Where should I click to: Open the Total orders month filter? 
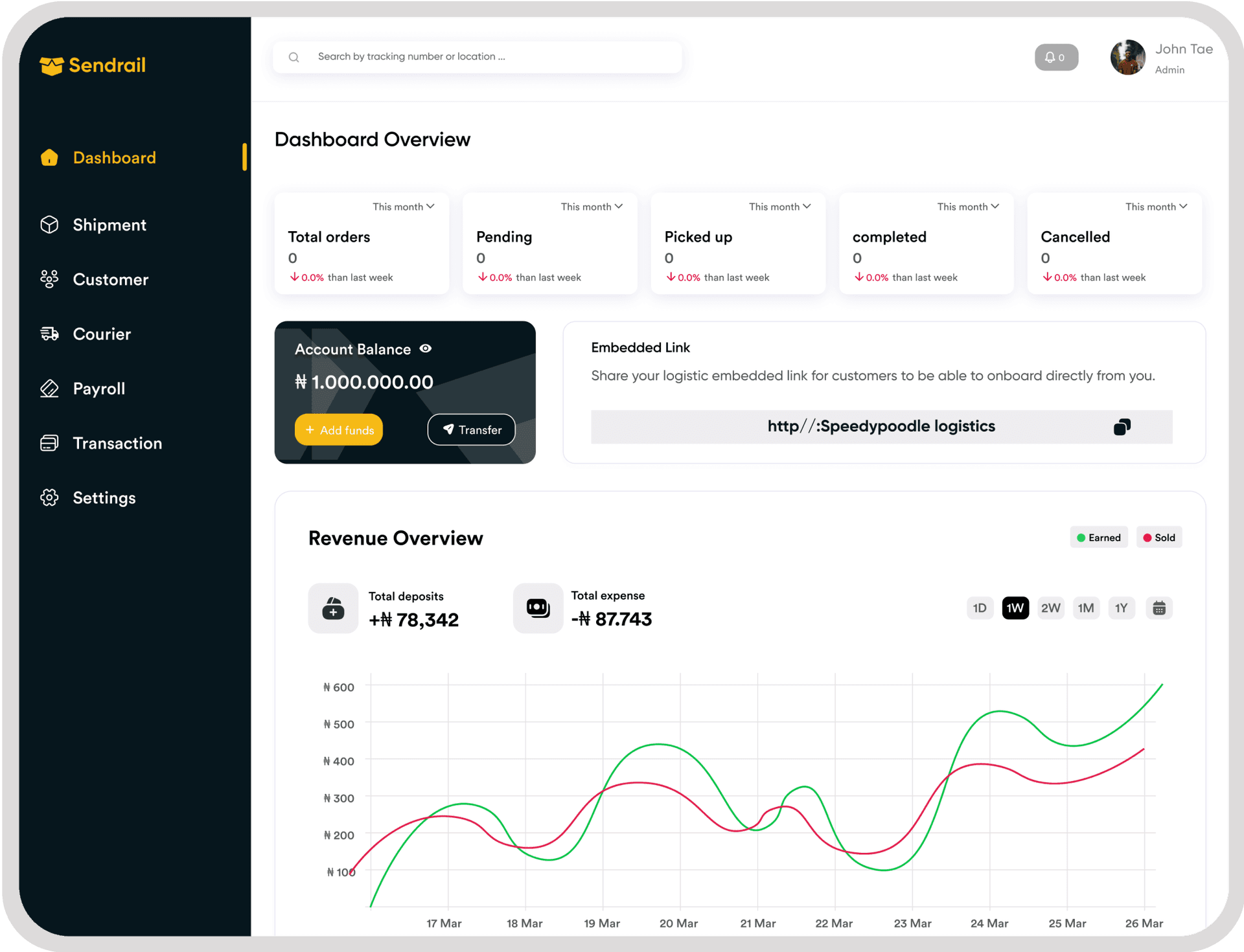click(x=403, y=206)
